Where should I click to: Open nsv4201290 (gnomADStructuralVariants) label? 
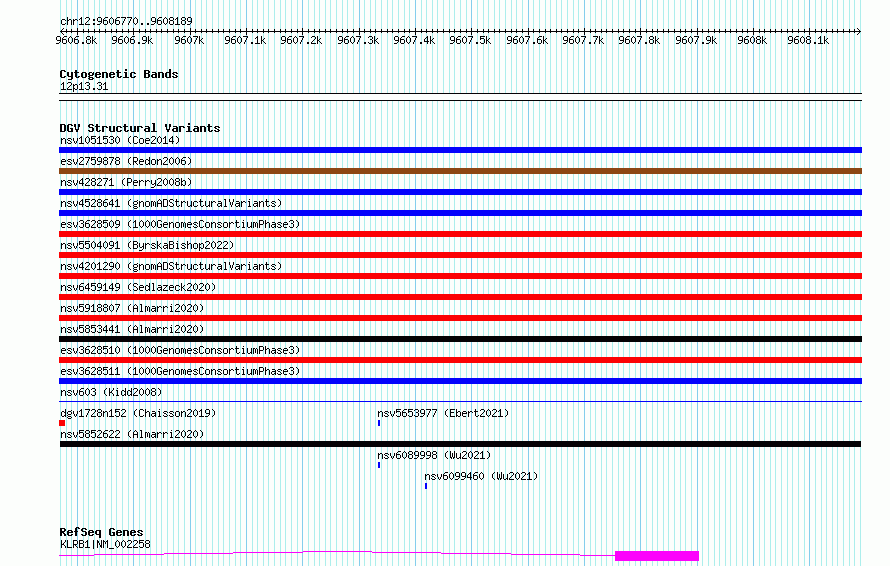(171, 266)
